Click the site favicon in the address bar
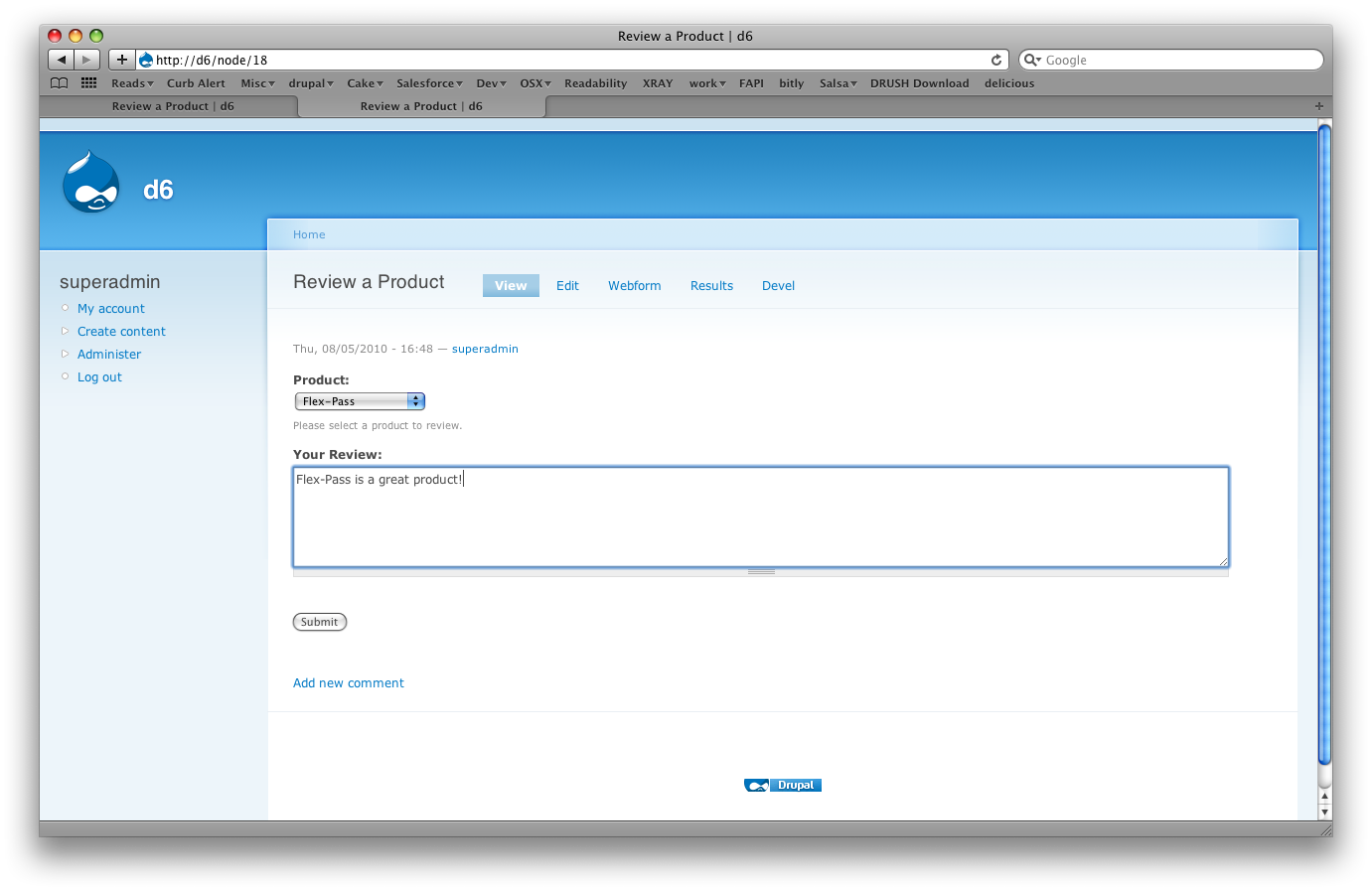Image resolution: width=1372 pixels, height=891 pixels. pyautogui.click(x=146, y=59)
